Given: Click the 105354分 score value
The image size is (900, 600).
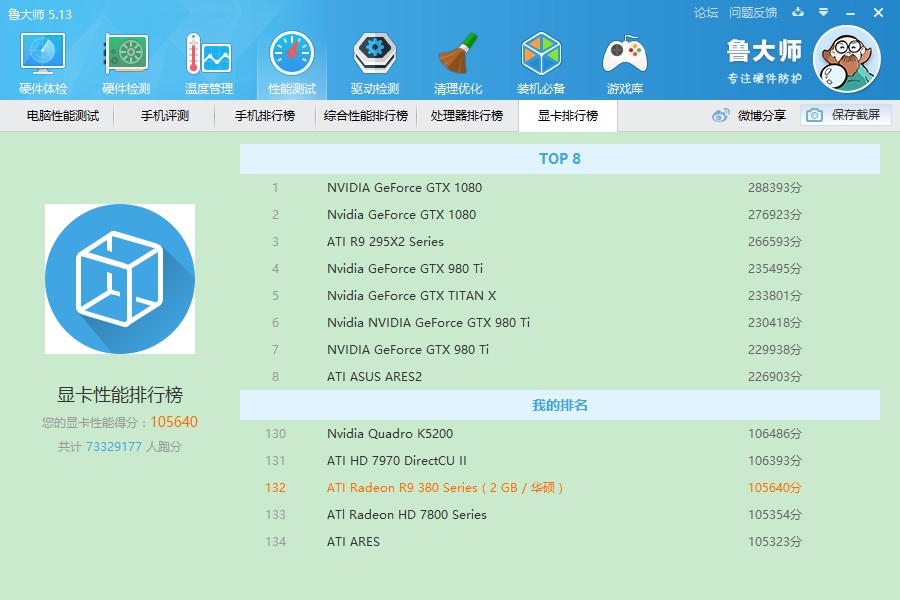Looking at the screenshot, I should (774, 514).
